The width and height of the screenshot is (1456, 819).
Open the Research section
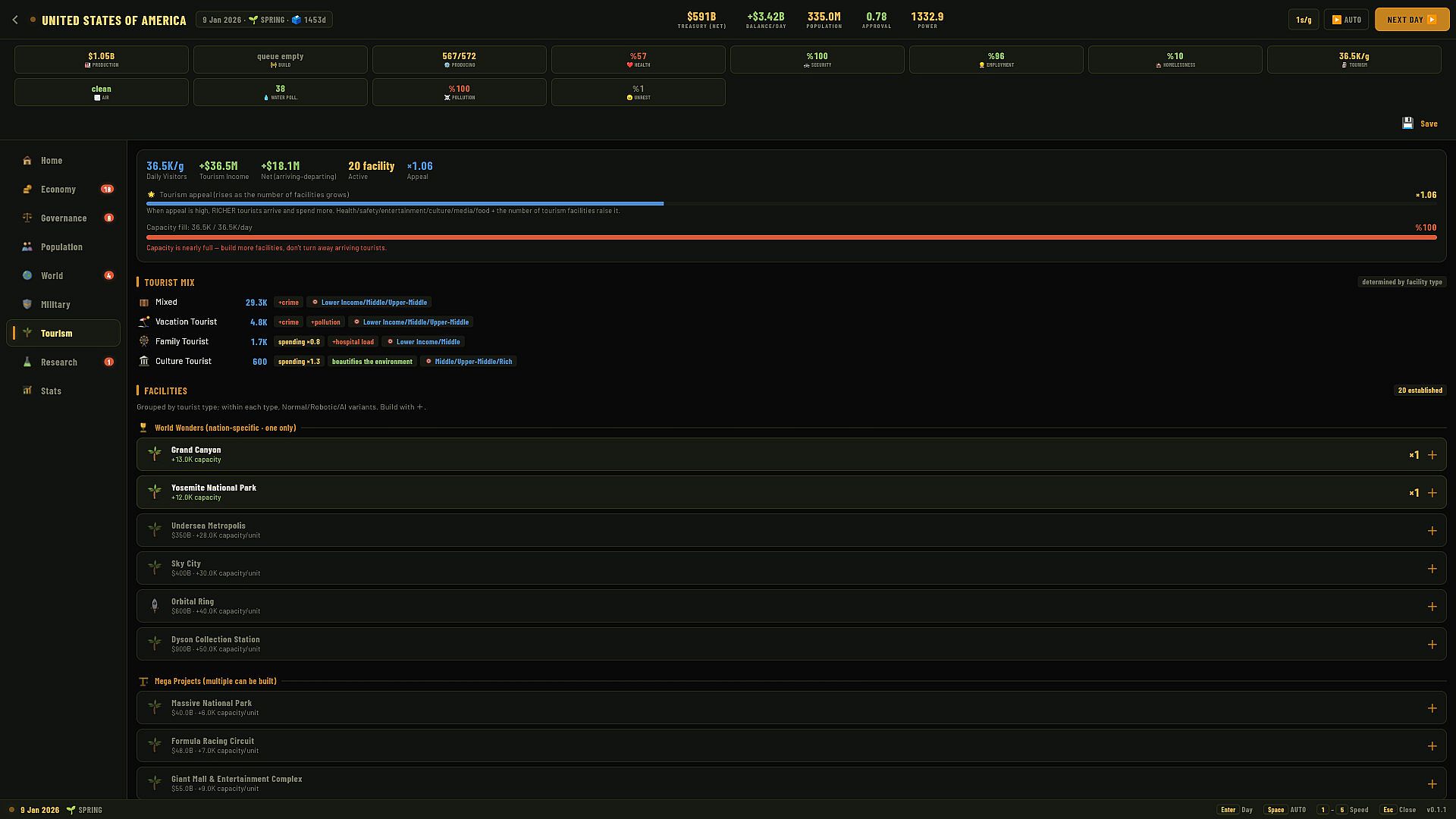pos(64,362)
